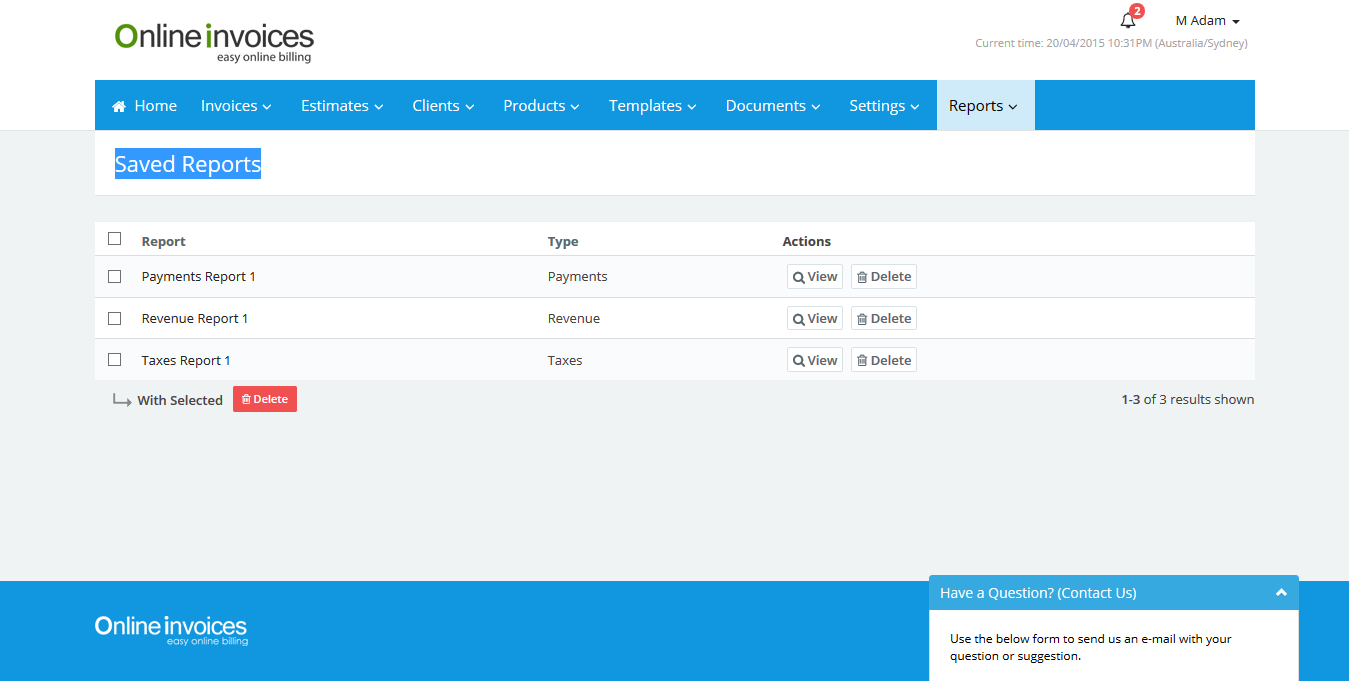
Task: Open the Invoices dropdown menu
Action: pos(236,106)
